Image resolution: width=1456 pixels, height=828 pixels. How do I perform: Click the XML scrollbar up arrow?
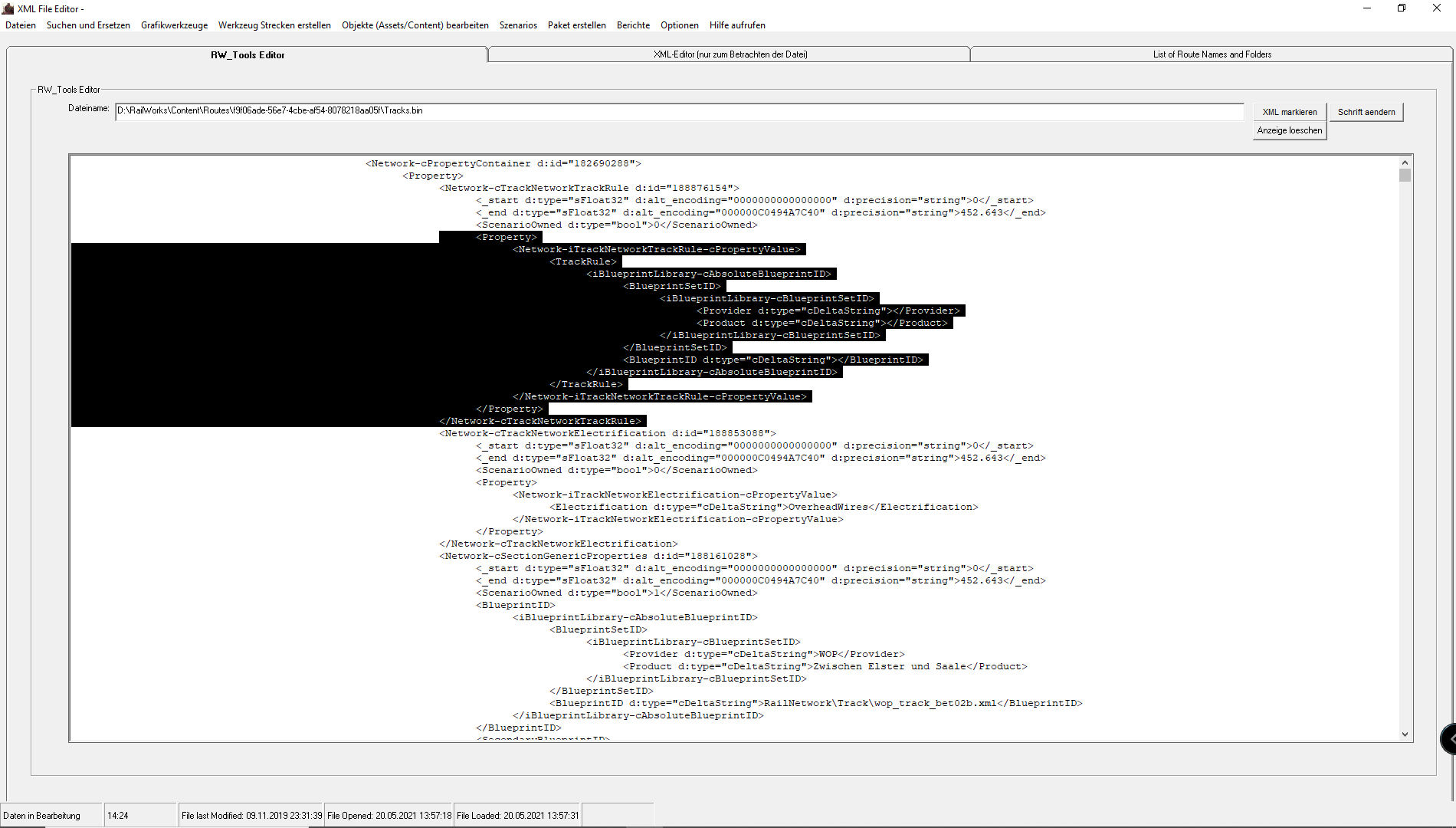point(1405,163)
